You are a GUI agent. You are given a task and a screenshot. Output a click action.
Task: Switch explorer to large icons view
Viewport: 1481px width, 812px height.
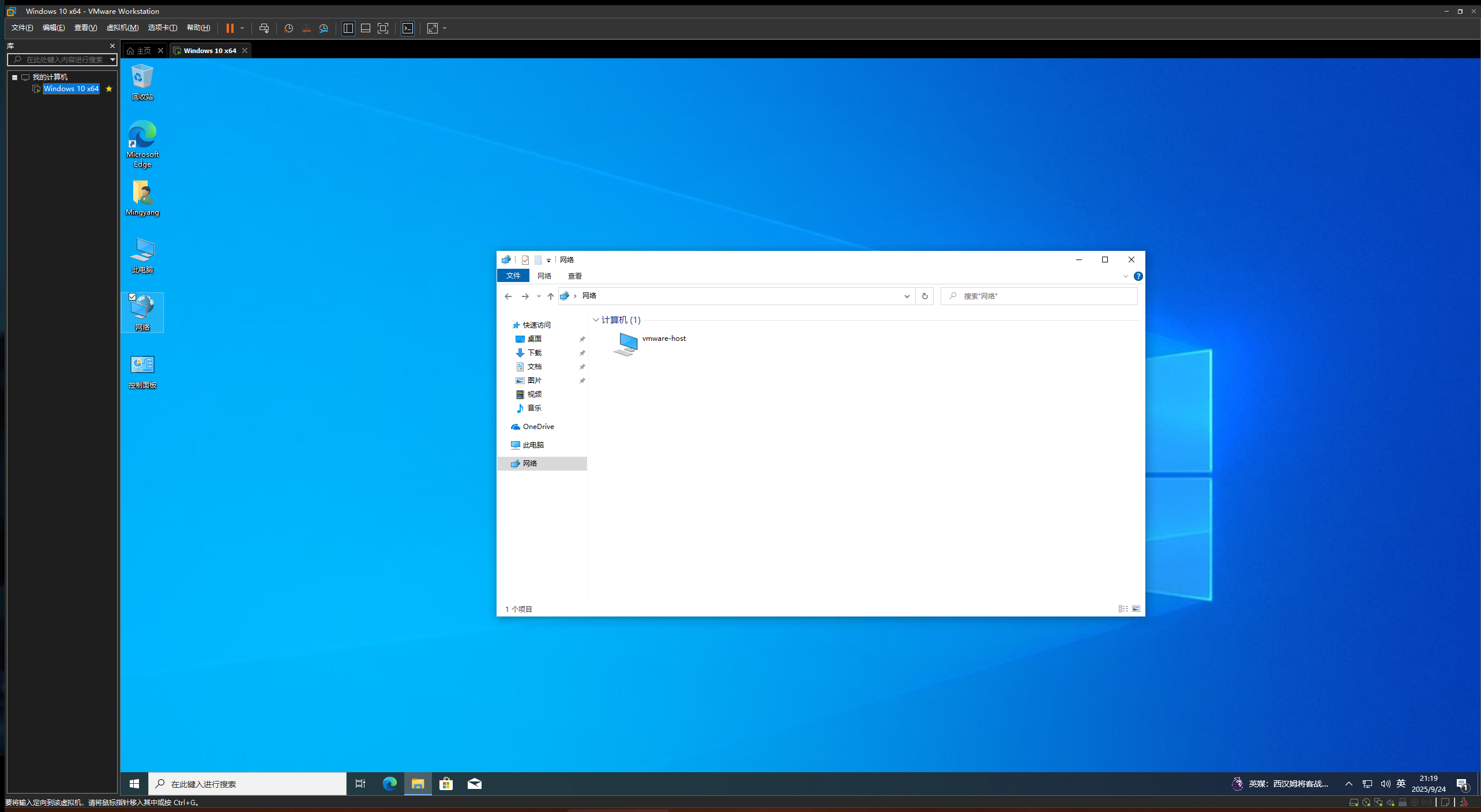click(x=1136, y=609)
